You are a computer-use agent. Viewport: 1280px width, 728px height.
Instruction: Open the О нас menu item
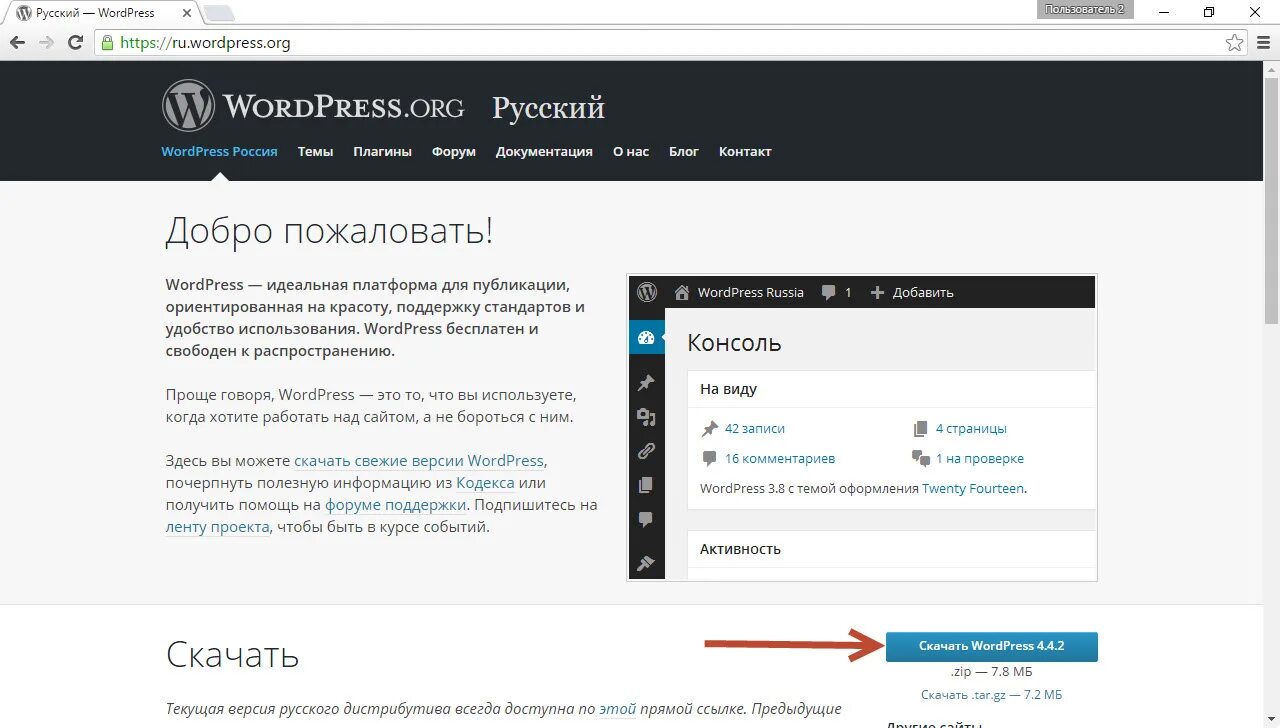coord(631,152)
